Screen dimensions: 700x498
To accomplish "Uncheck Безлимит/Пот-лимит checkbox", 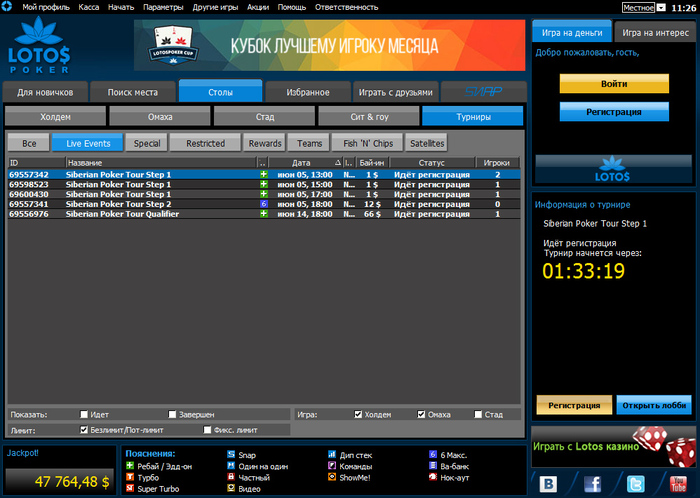I will [x=83, y=430].
